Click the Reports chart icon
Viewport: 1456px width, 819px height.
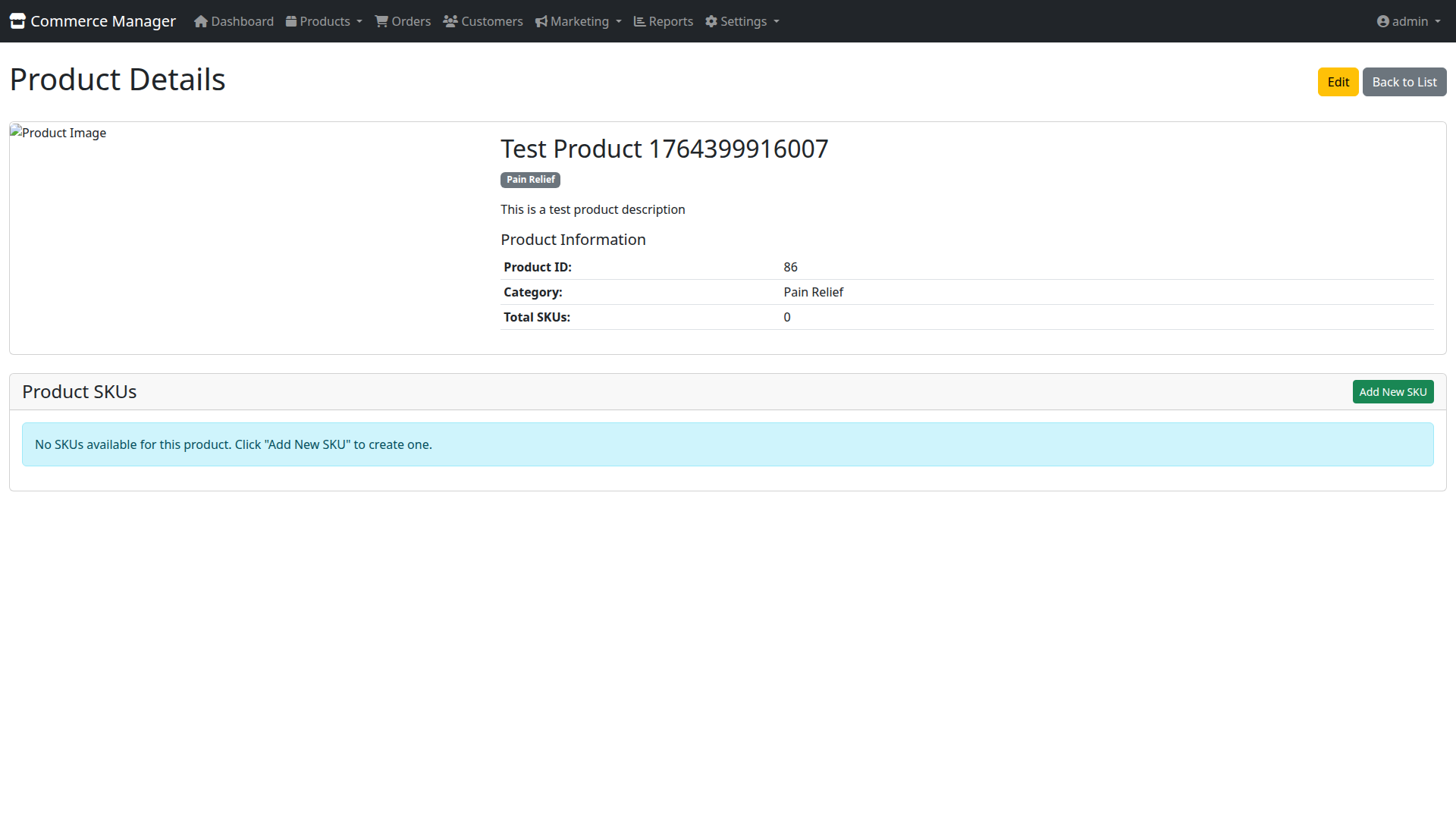tap(639, 21)
